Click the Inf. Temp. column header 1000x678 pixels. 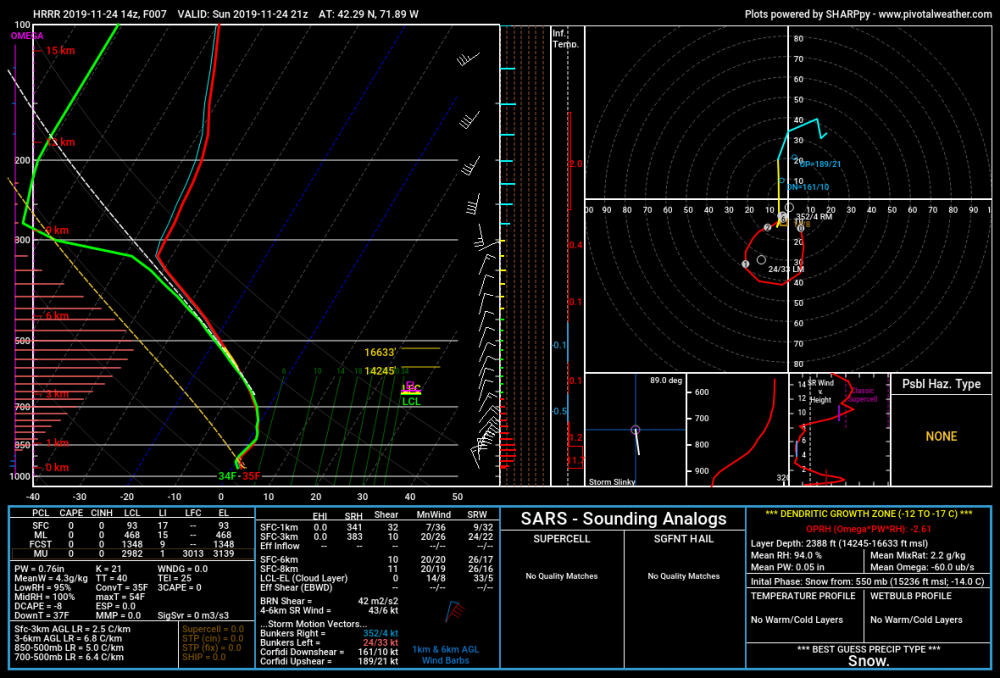(x=565, y=38)
